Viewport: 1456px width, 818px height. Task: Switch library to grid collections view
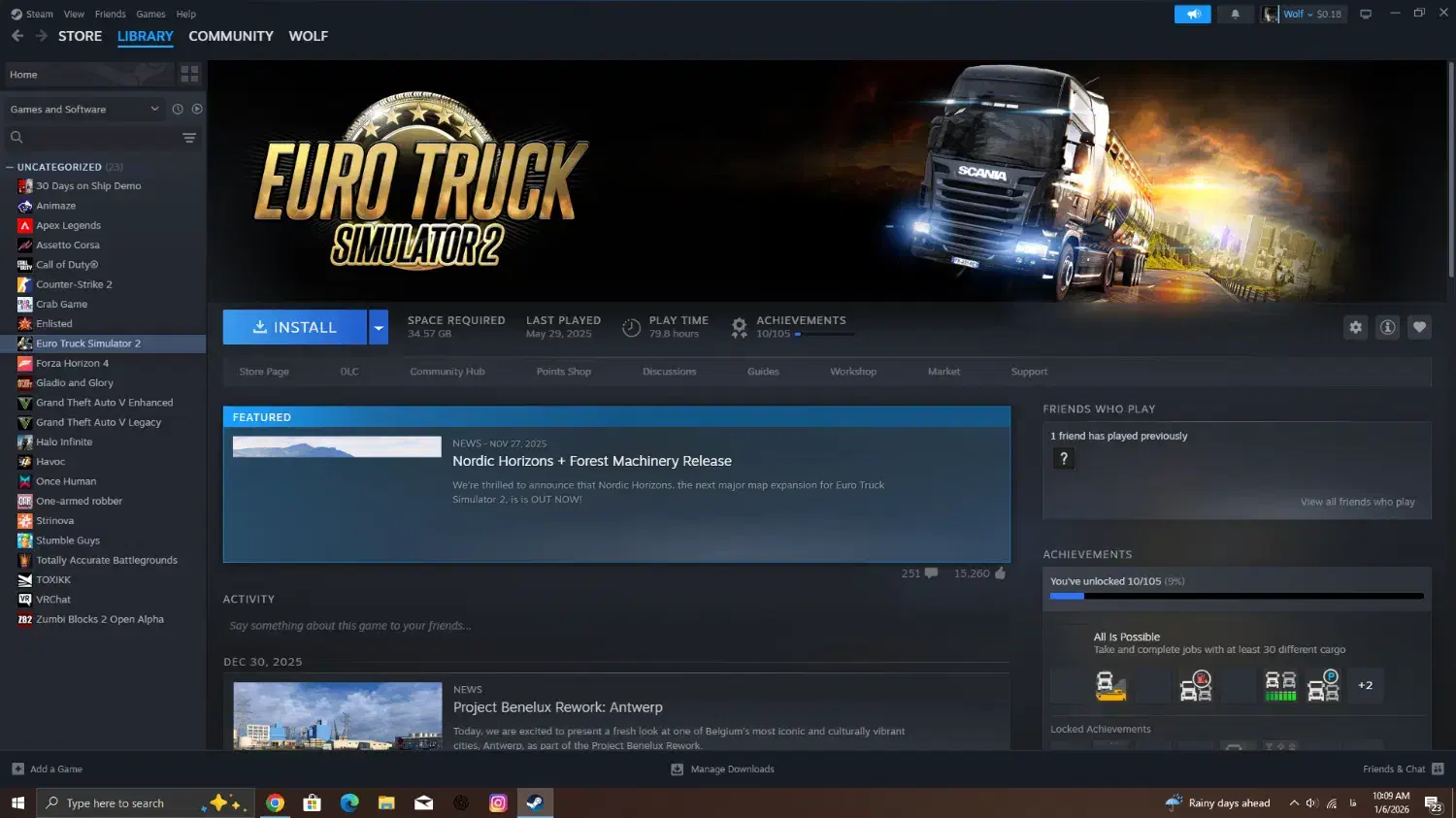[189, 74]
